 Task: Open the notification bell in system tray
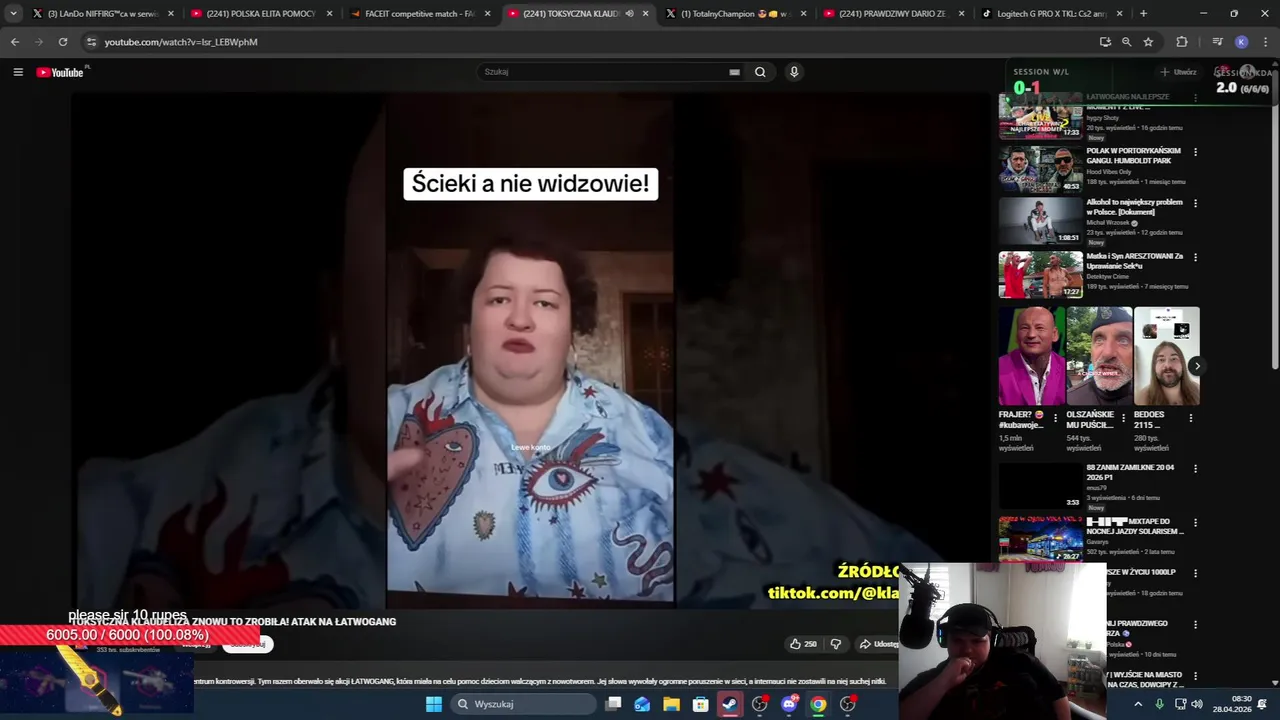click(x=1262, y=704)
